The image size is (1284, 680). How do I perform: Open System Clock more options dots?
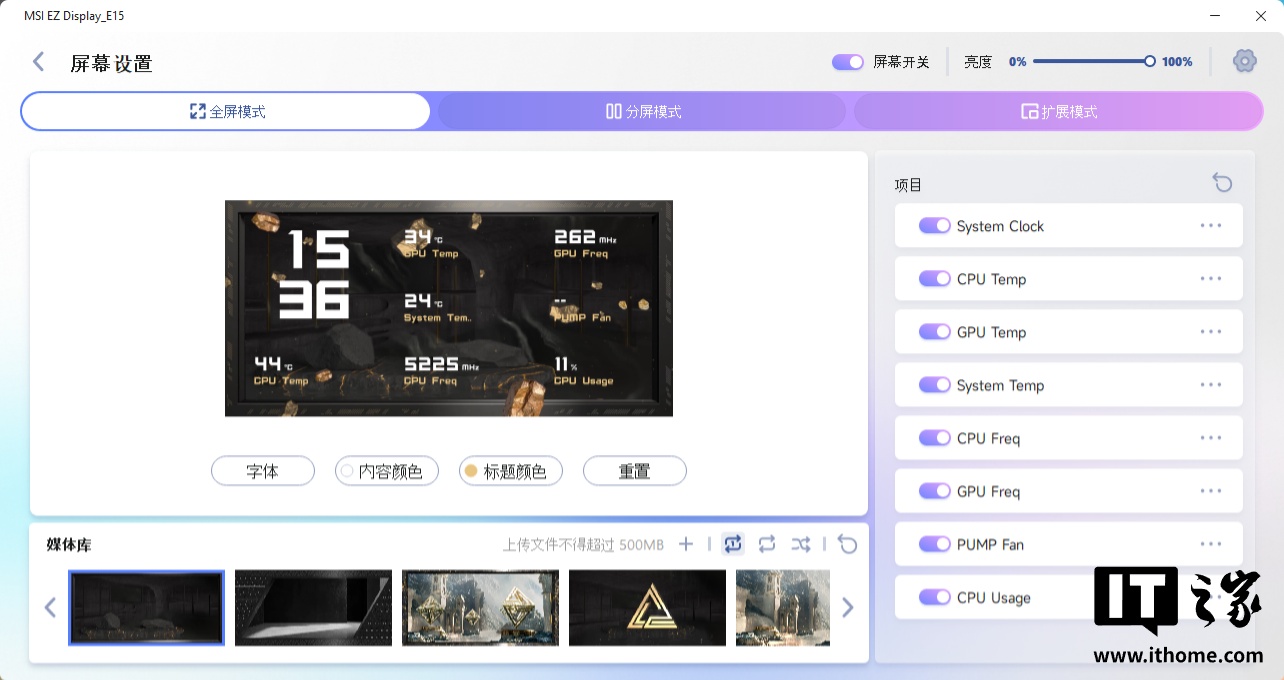point(1211,226)
